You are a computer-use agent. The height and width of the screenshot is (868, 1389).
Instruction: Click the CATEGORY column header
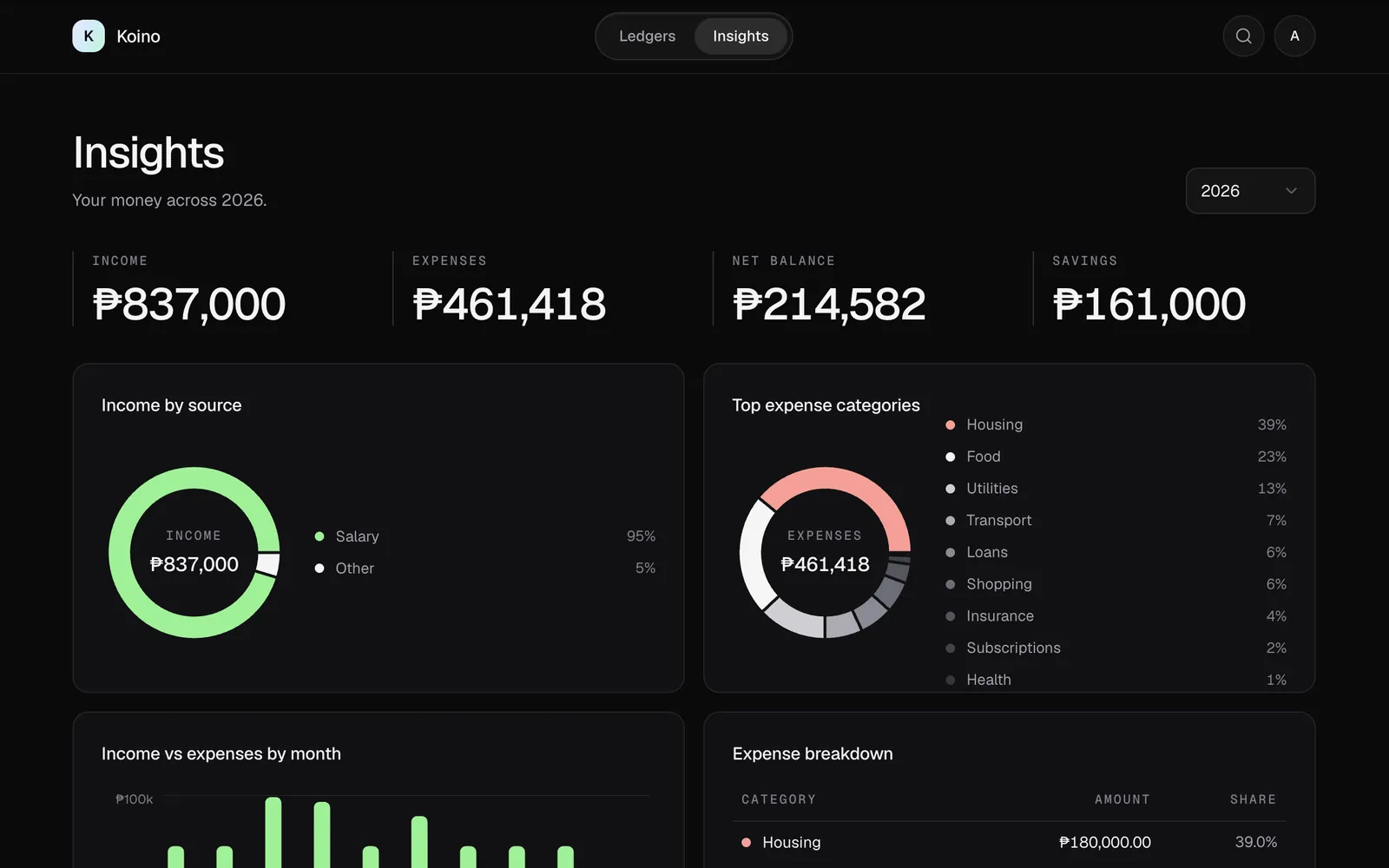point(779,799)
